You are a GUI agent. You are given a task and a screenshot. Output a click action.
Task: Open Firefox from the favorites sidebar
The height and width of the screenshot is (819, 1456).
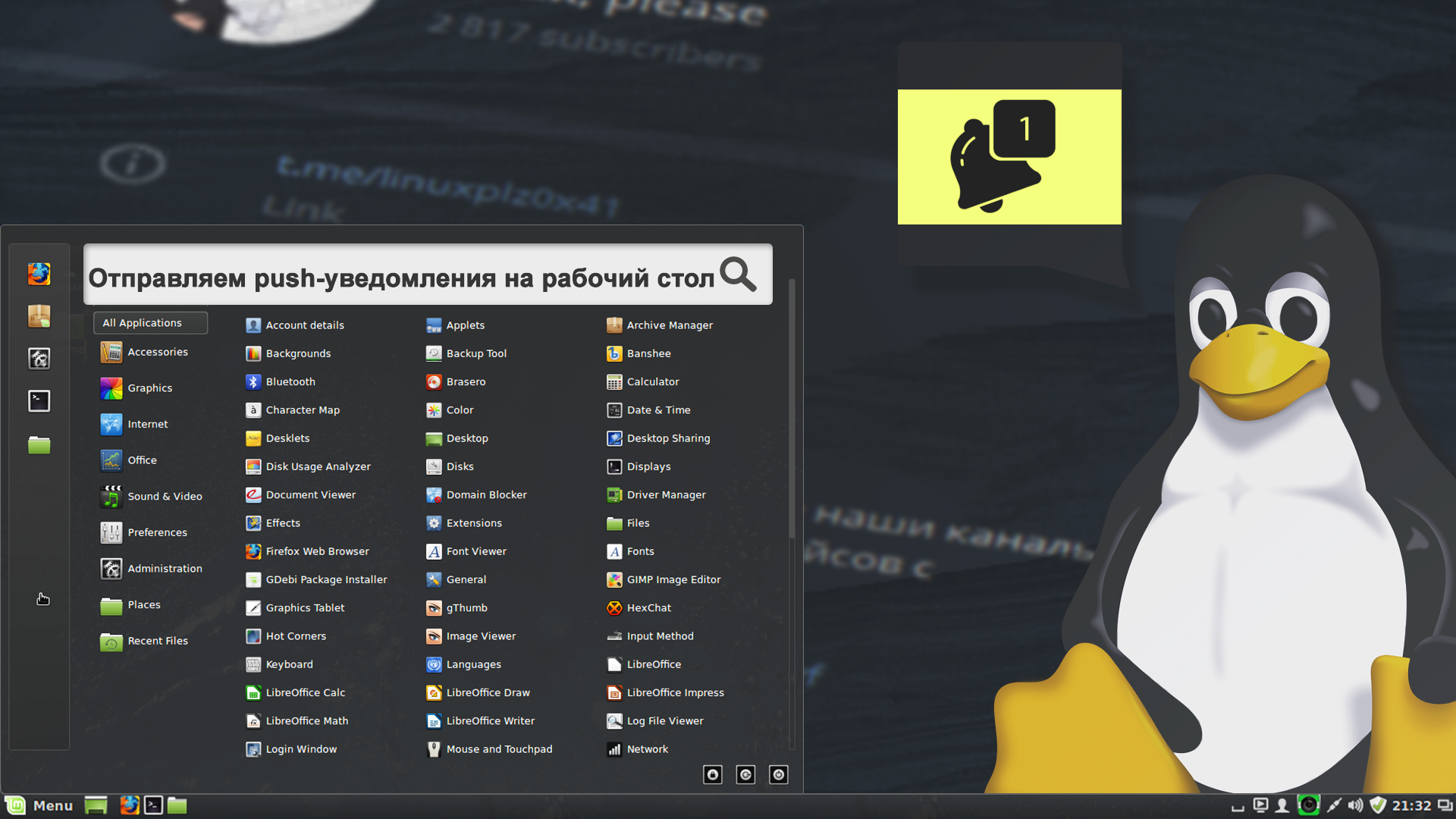tap(39, 274)
